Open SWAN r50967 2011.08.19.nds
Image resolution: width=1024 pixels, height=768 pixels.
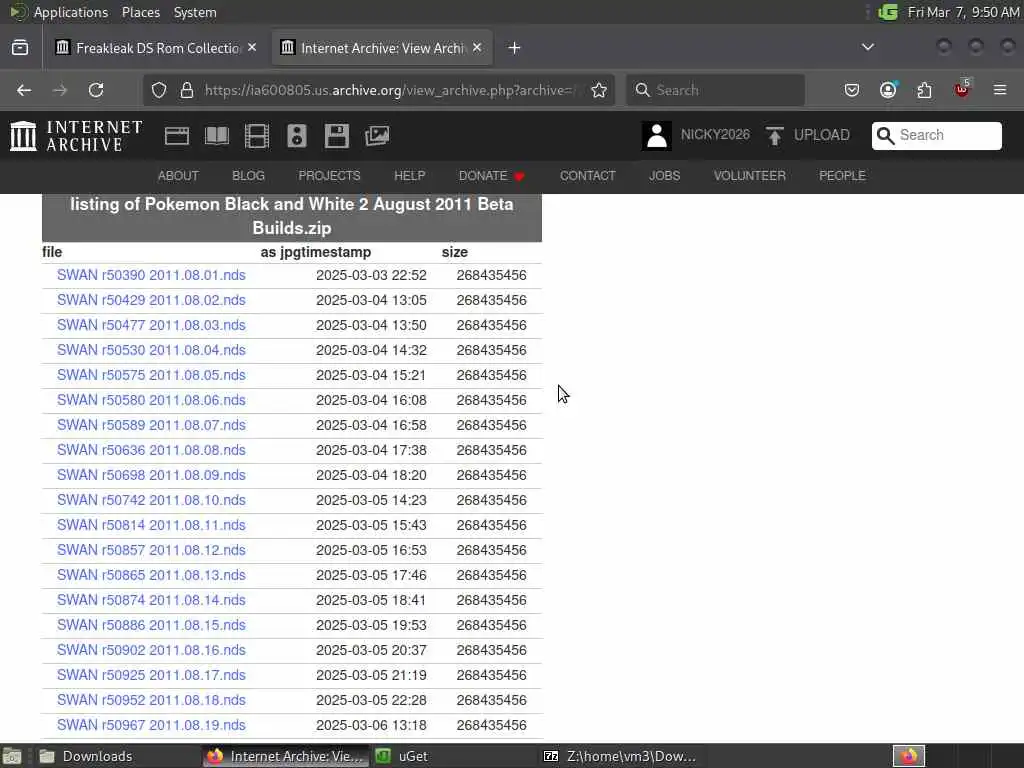click(x=151, y=725)
